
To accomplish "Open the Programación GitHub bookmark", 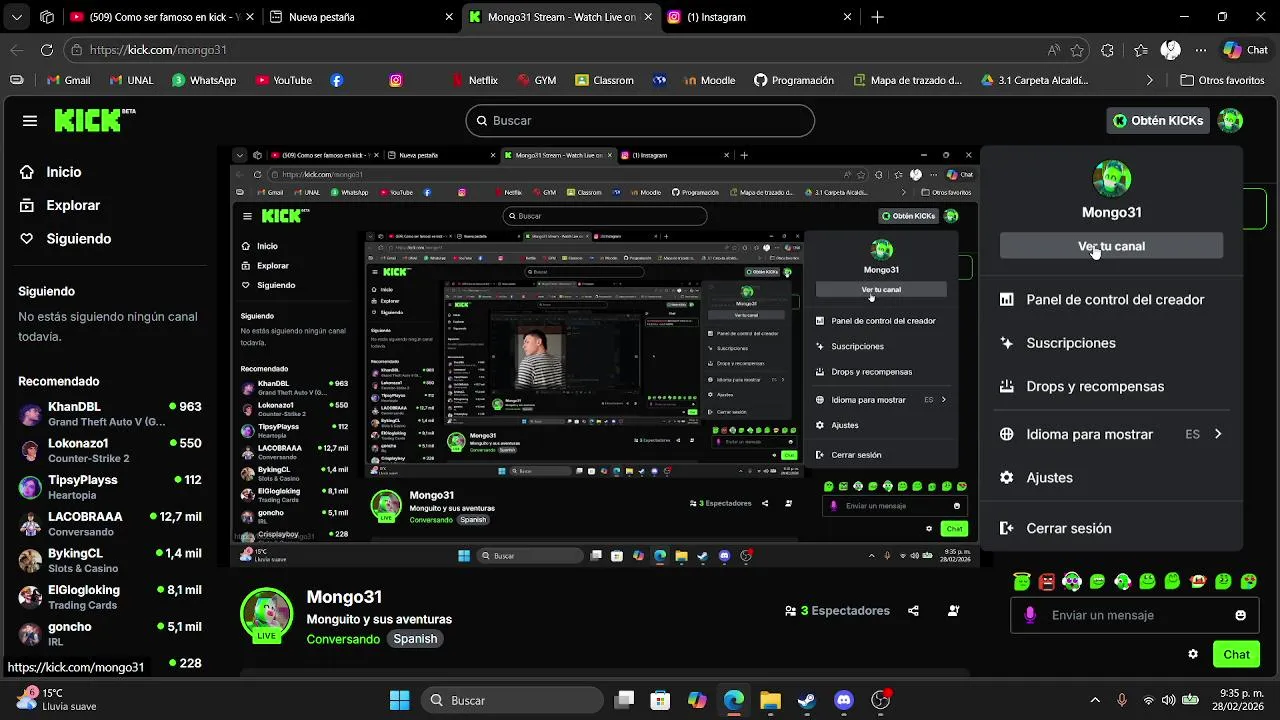I will tap(793, 80).
